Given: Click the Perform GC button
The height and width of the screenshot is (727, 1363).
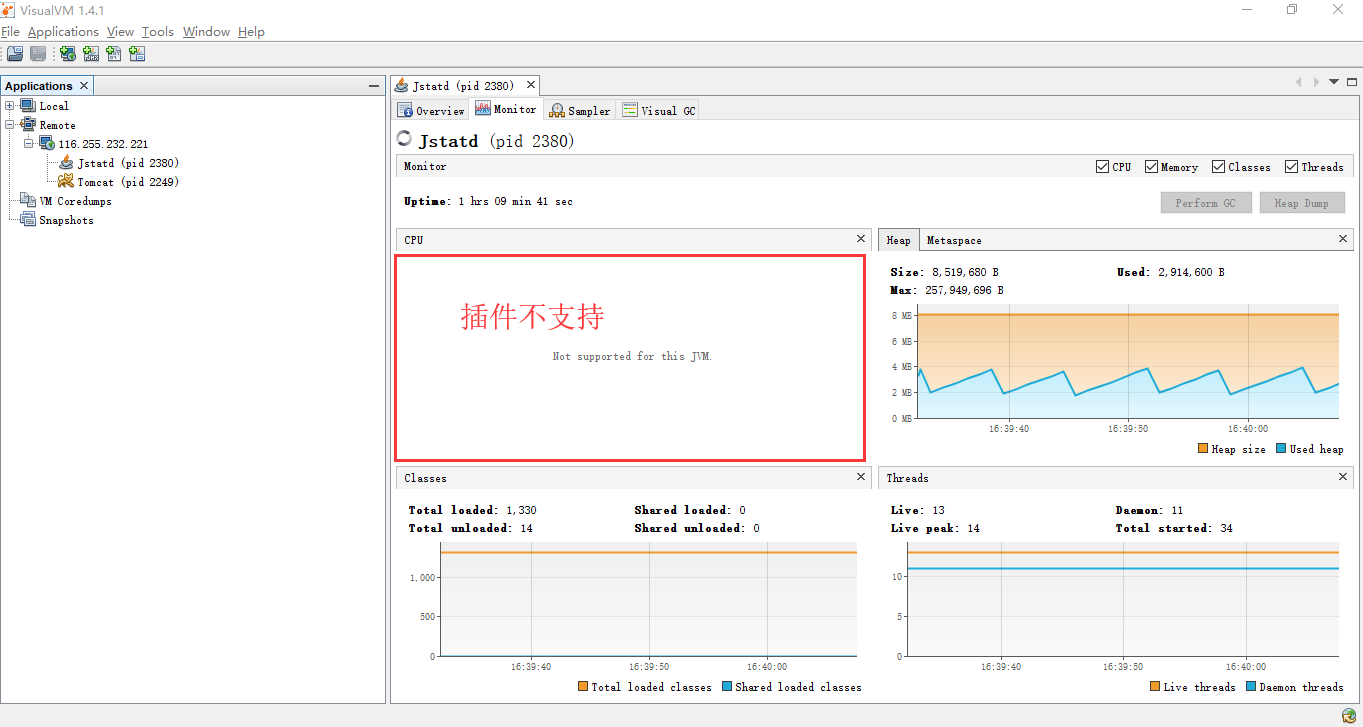Looking at the screenshot, I should (1205, 203).
